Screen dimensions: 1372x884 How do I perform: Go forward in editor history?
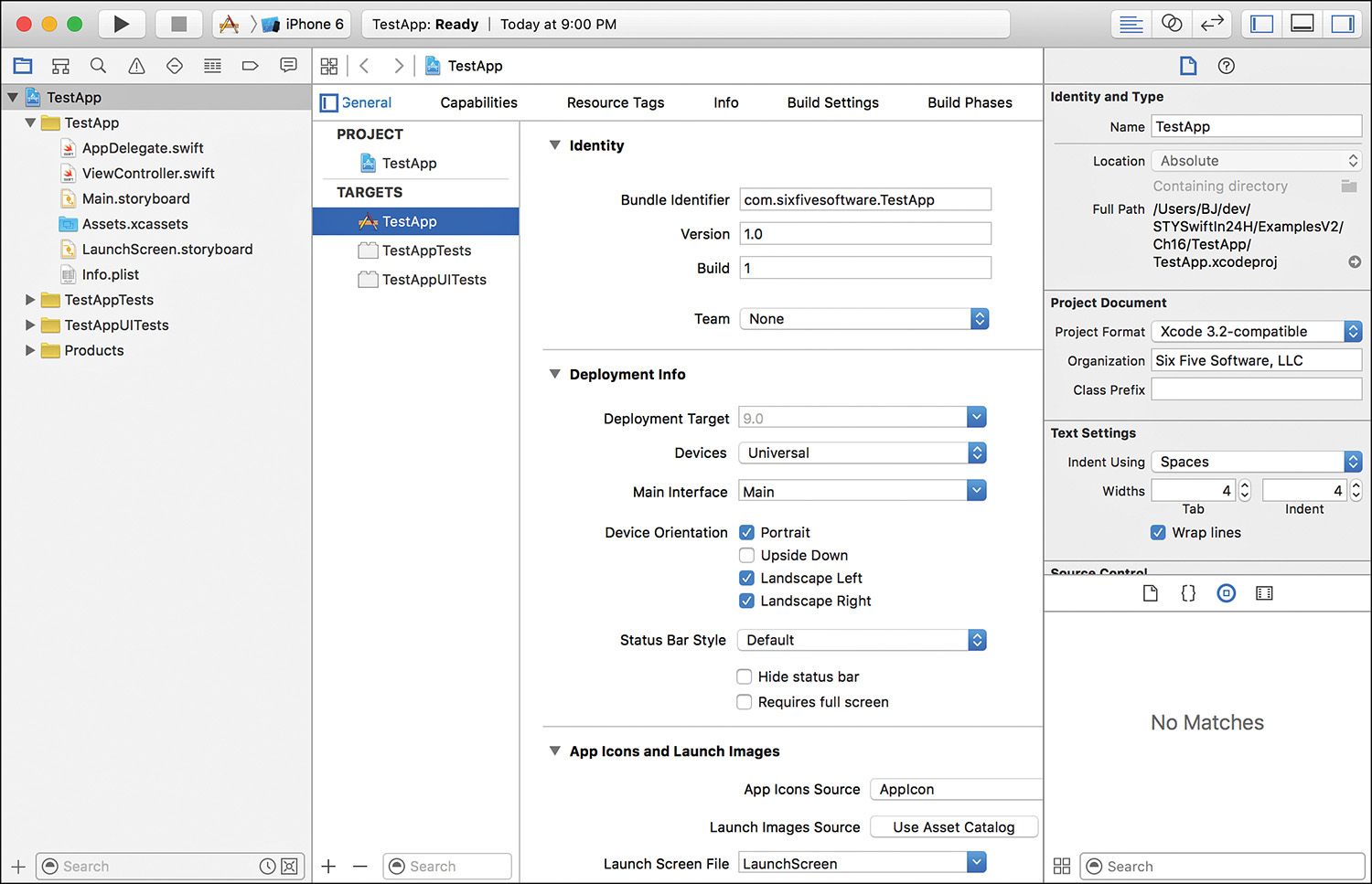coord(399,66)
